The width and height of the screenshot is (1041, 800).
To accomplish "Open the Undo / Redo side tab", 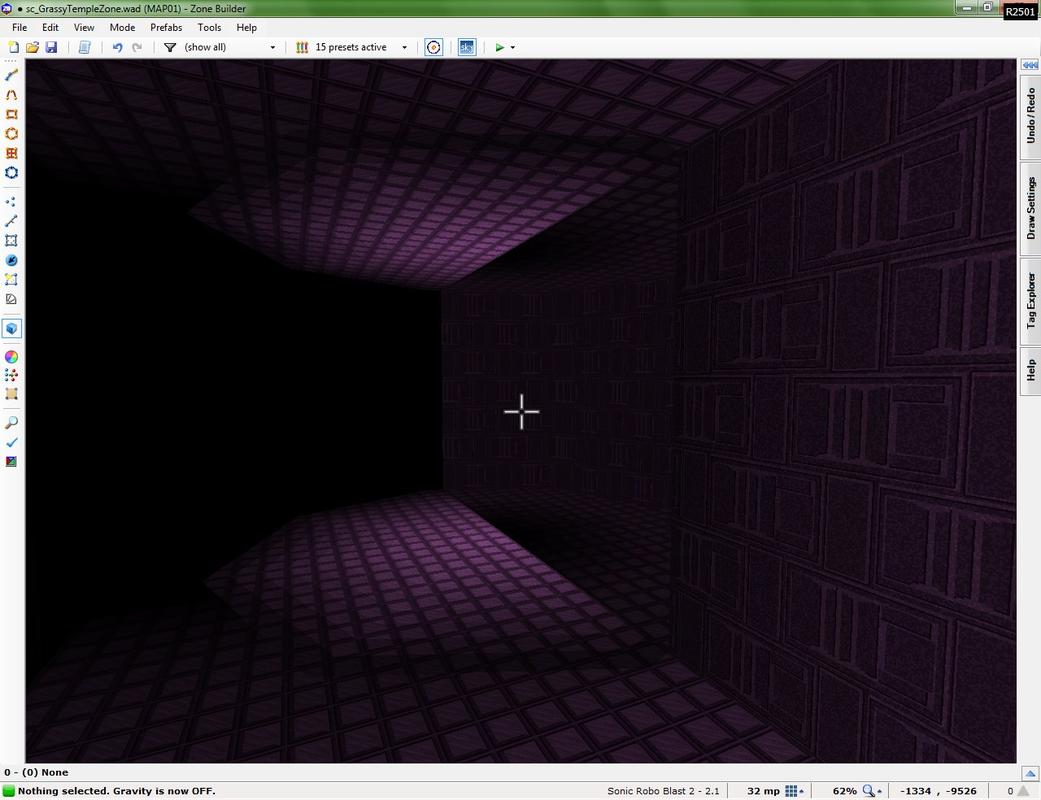I will [1030, 116].
